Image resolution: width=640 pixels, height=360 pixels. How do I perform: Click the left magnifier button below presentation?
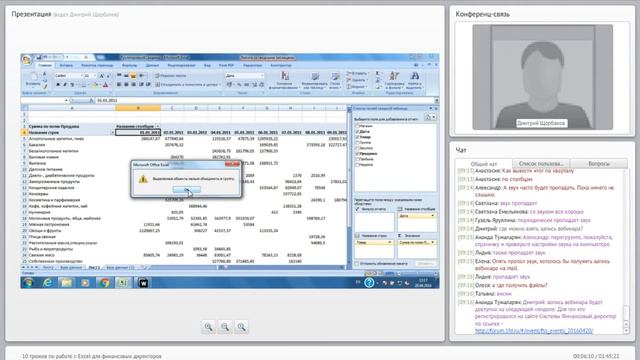(209, 327)
